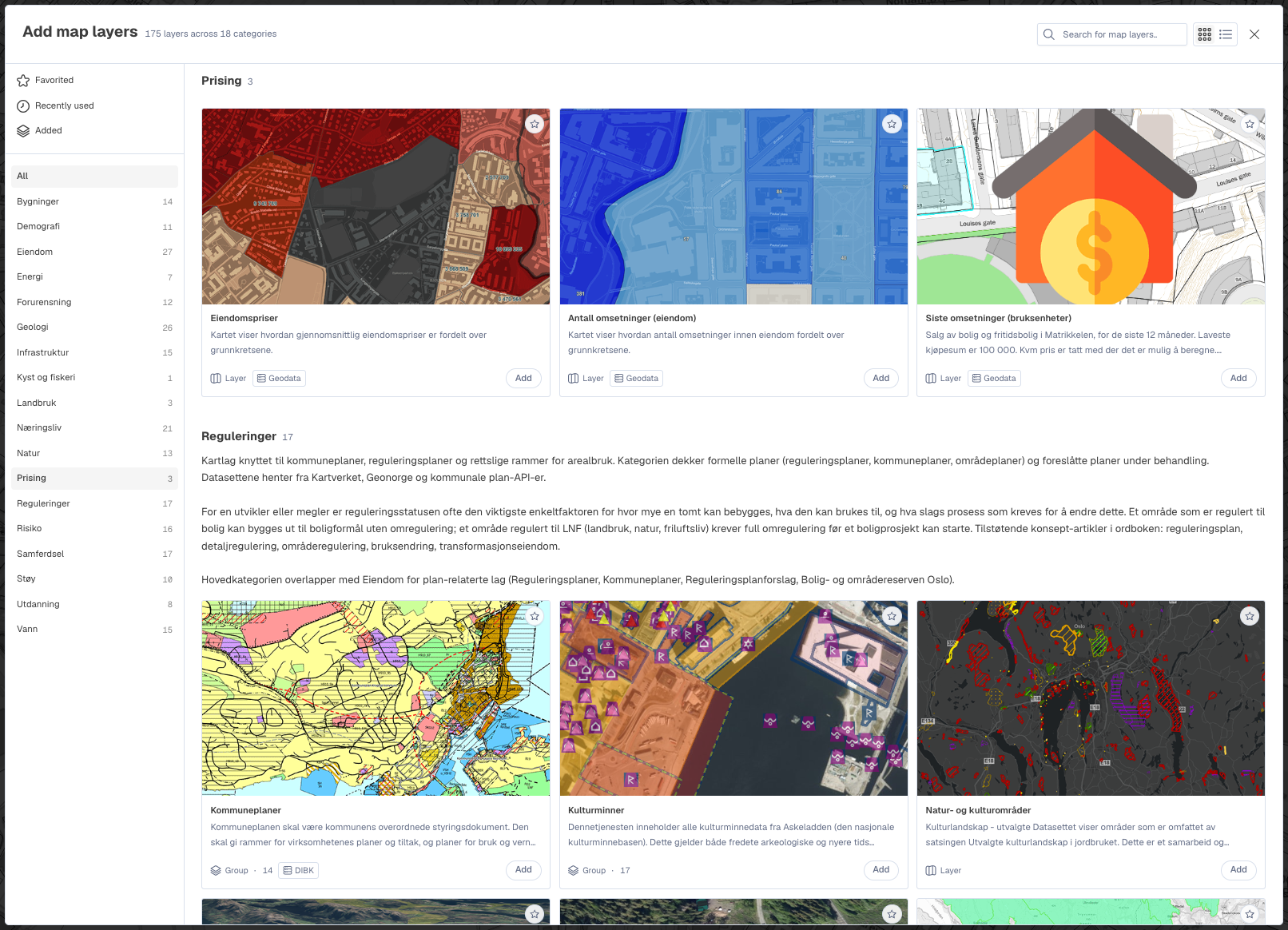Click the Kulturminner card title
Image resolution: width=1288 pixels, height=930 pixels.
click(596, 810)
